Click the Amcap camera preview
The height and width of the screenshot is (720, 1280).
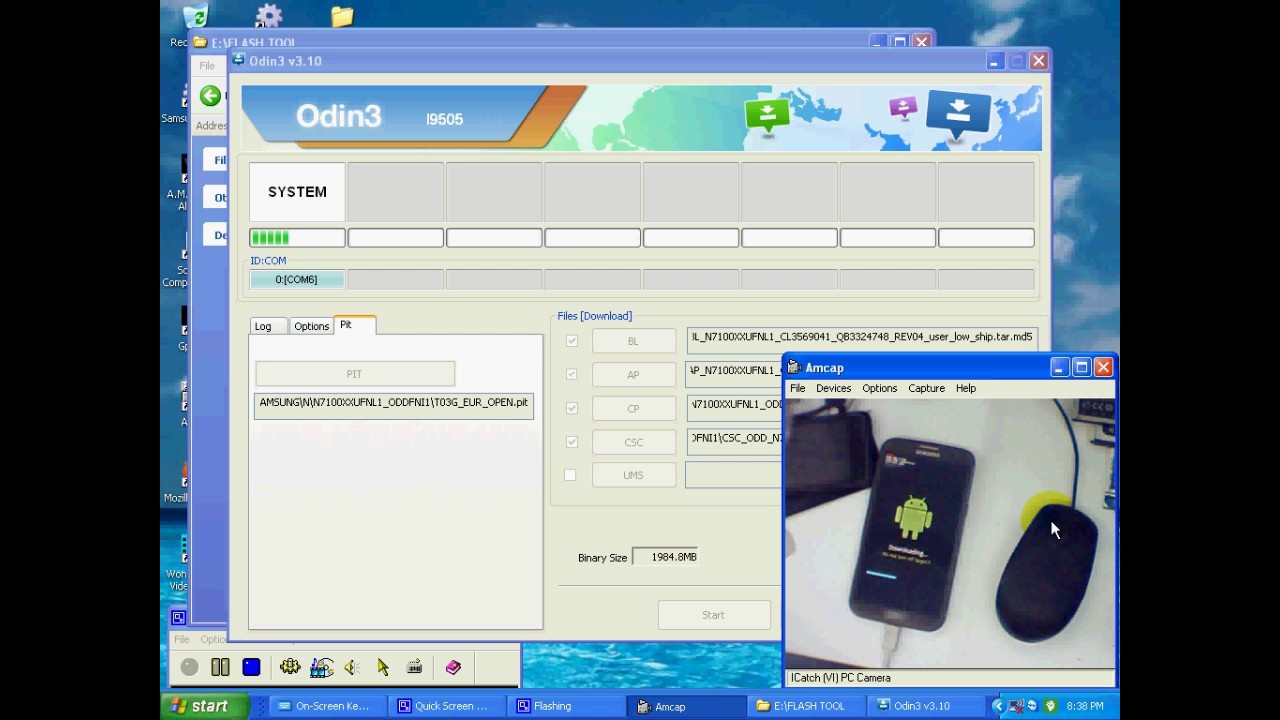950,533
